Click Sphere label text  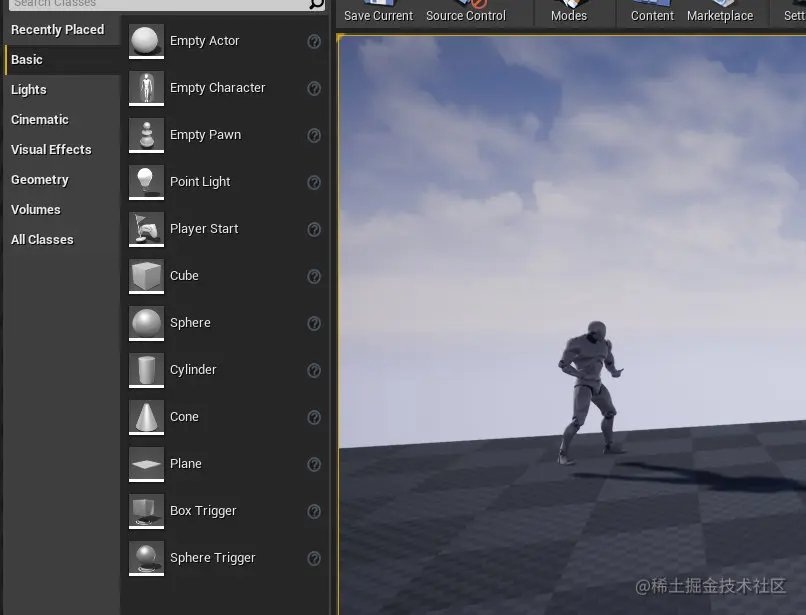click(190, 323)
